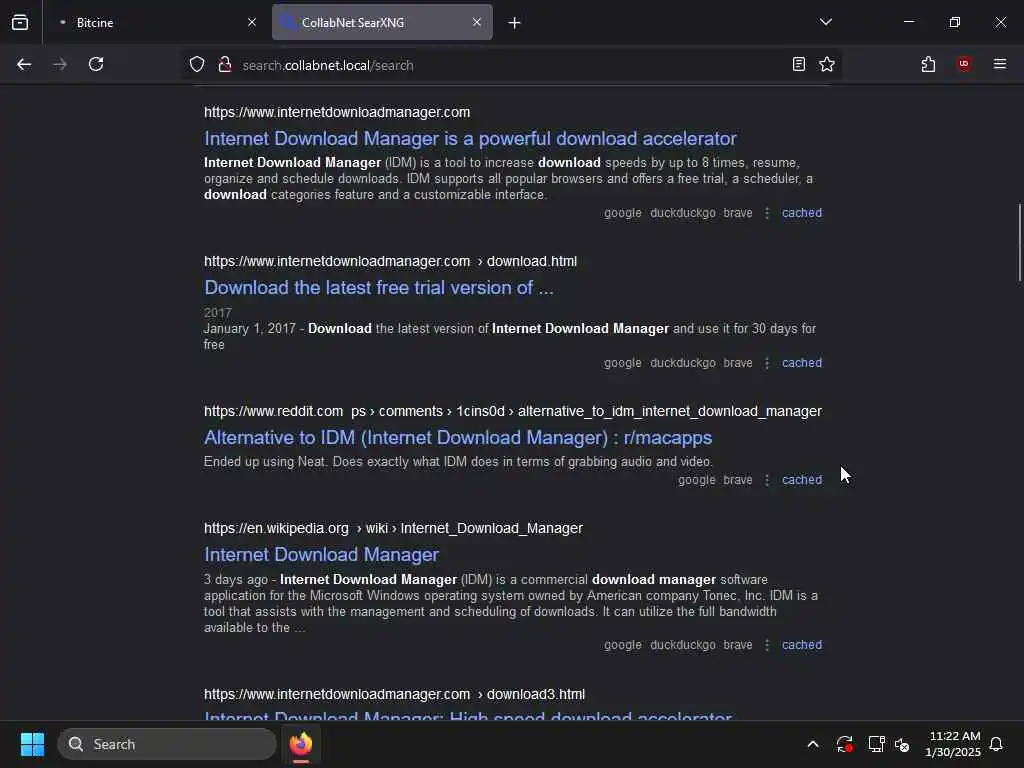Click Firefox icon in the taskbar
The image size is (1024, 768).
301,744
